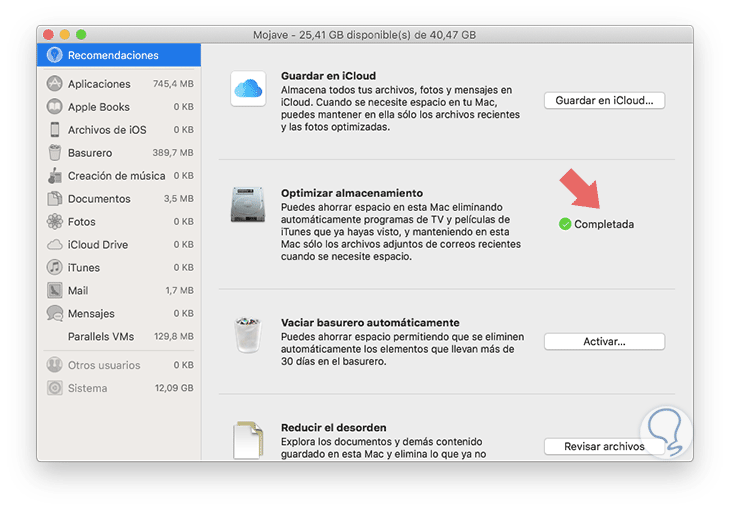The image size is (730, 510).
Task: Open the Documentos category label
Action: click(x=99, y=199)
